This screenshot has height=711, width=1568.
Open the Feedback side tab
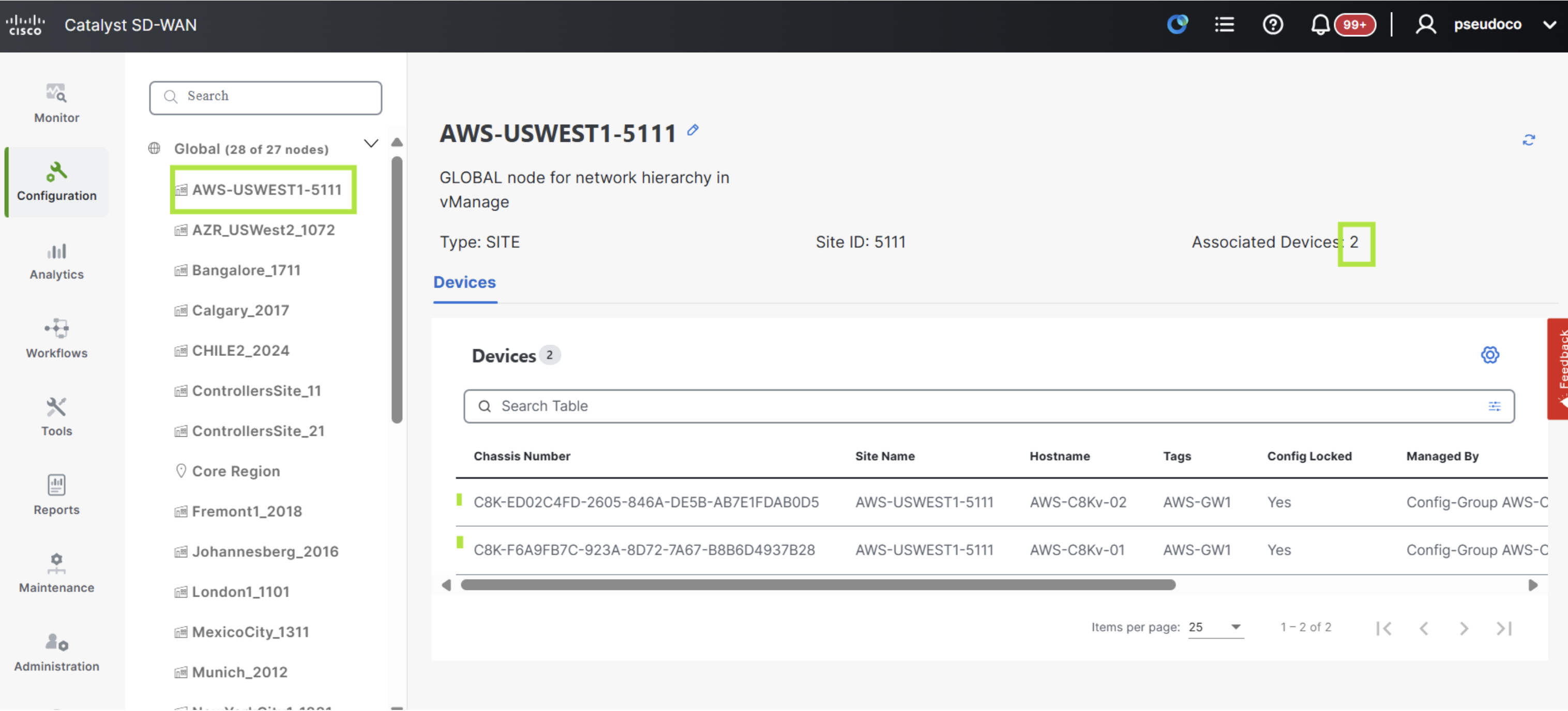(x=1557, y=369)
